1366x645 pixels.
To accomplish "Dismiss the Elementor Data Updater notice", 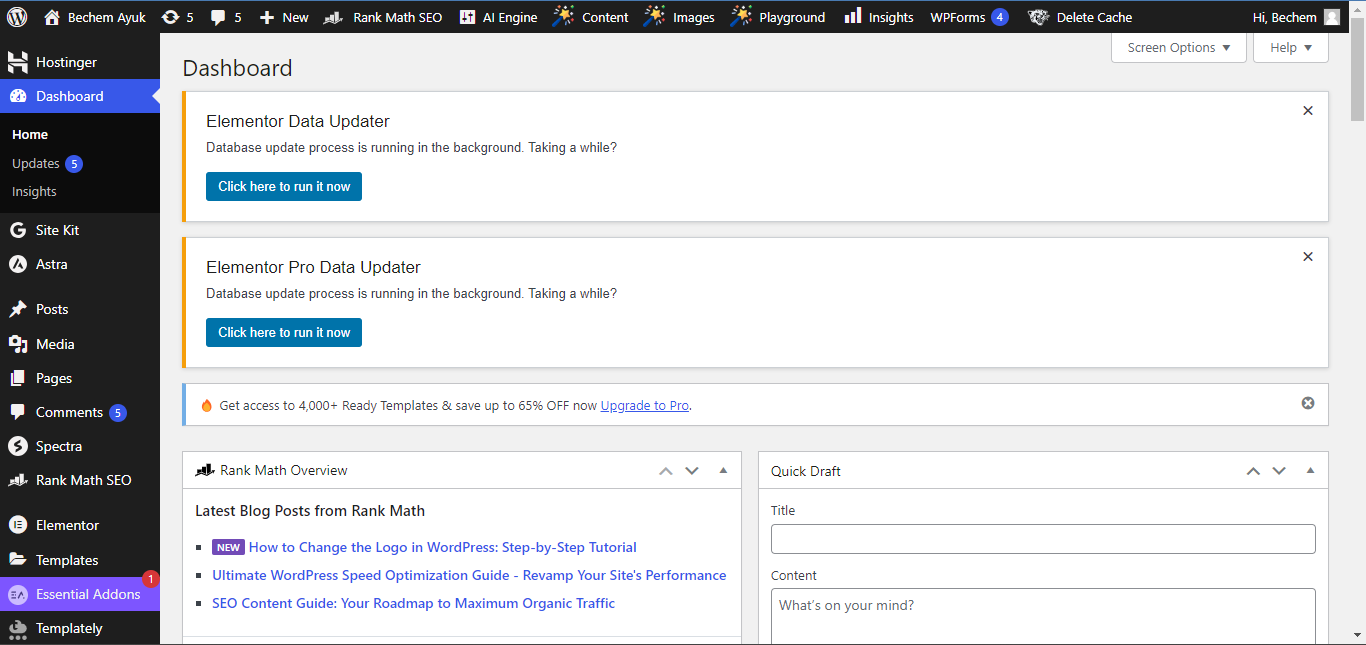I will (x=1308, y=111).
